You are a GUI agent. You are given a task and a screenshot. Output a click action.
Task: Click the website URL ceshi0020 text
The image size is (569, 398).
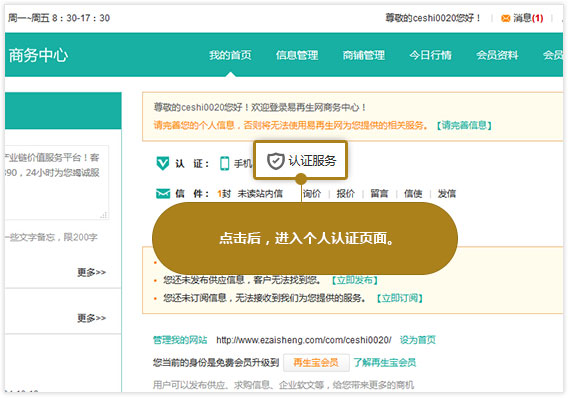(x=304, y=340)
